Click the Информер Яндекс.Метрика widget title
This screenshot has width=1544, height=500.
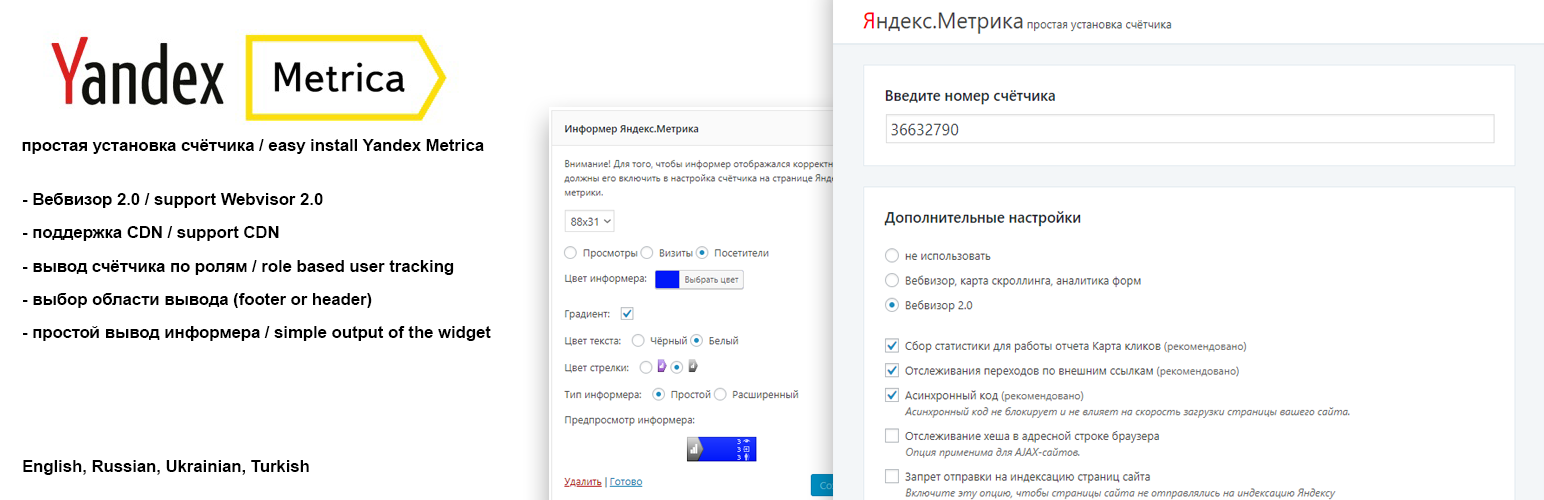tap(632, 129)
